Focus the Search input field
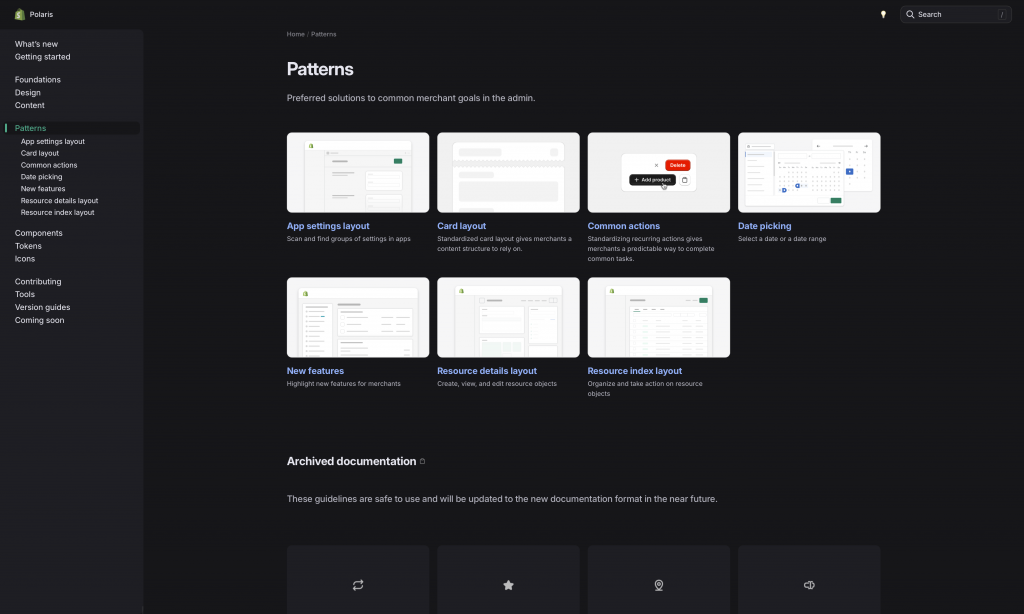The image size is (1024, 614). (x=955, y=14)
